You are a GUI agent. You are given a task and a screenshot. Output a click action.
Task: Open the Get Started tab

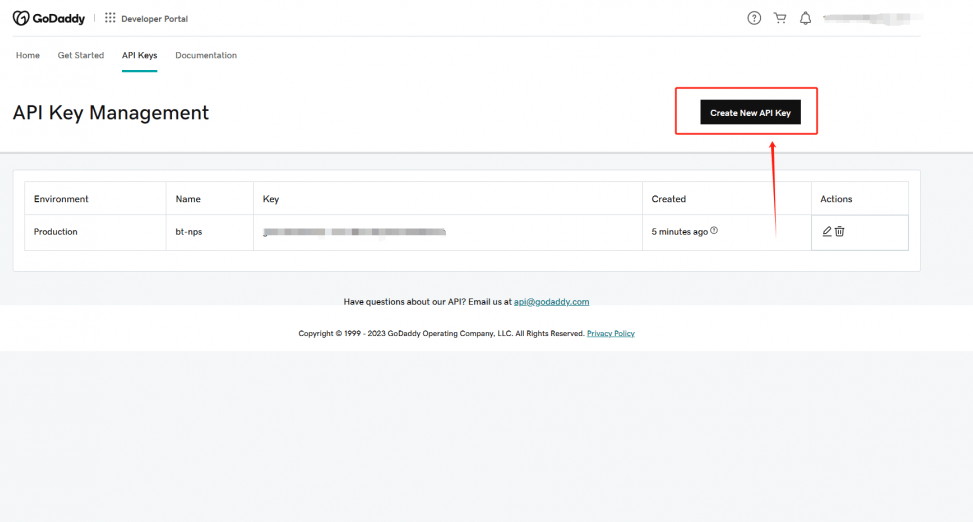click(81, 55)
